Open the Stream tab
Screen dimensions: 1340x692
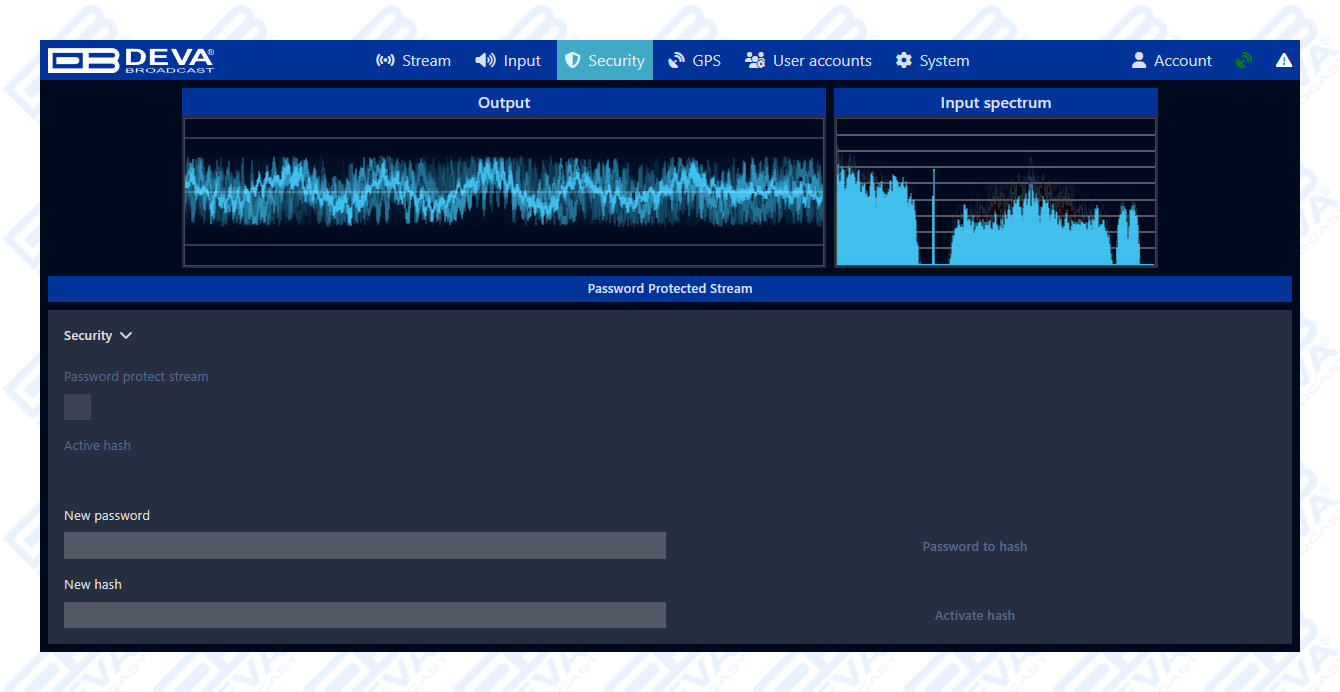[x=413, y=60]
